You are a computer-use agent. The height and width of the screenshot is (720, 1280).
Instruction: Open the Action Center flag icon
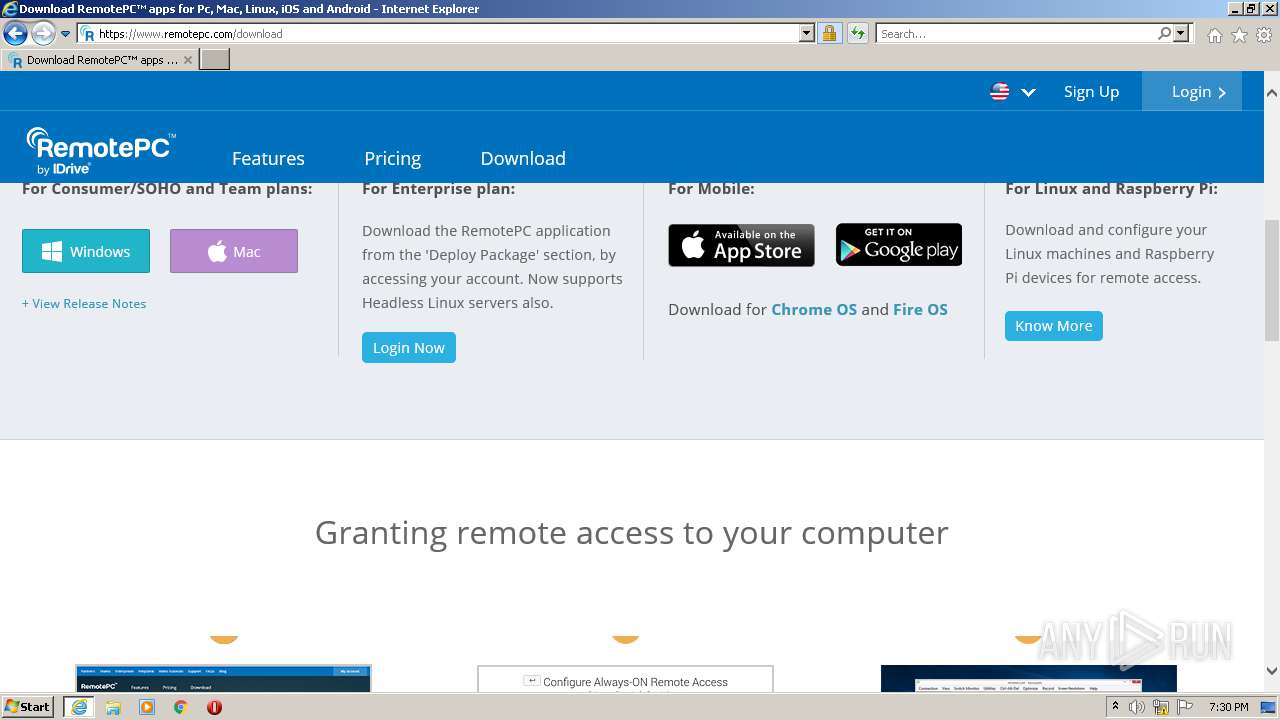(1184, 707)
